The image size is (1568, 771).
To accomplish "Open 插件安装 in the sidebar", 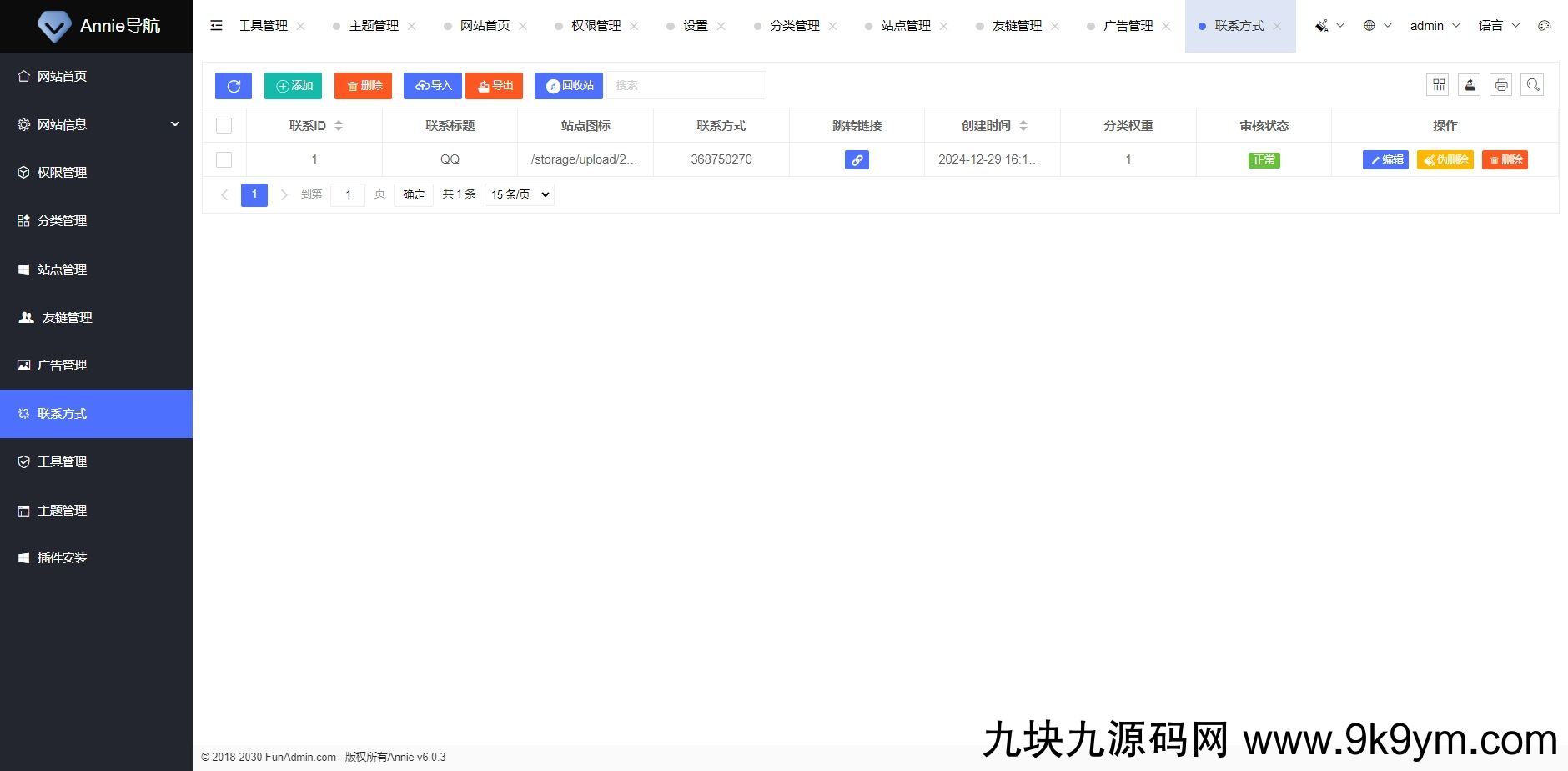I will 96,557.
